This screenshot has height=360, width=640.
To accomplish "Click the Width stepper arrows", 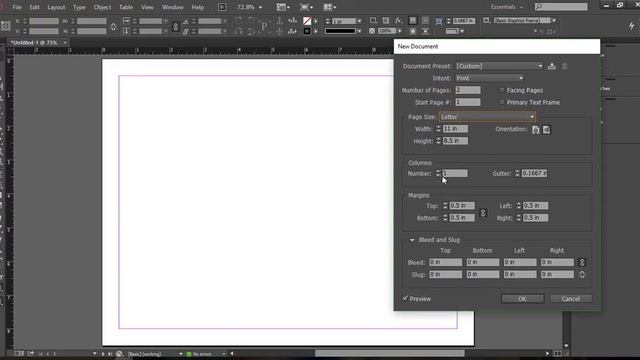I will (438, 129).
